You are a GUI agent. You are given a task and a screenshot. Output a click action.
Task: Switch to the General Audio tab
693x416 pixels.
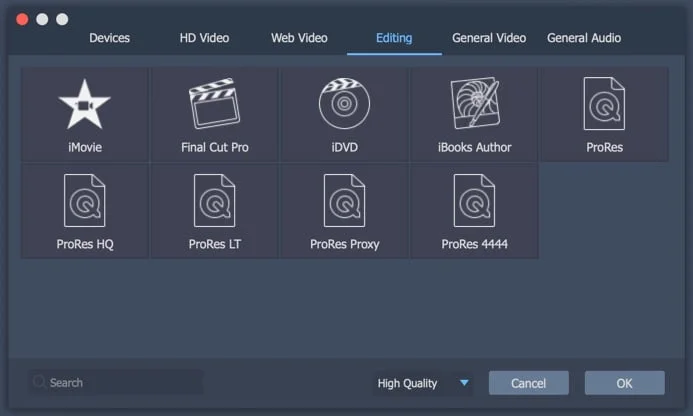584,38
